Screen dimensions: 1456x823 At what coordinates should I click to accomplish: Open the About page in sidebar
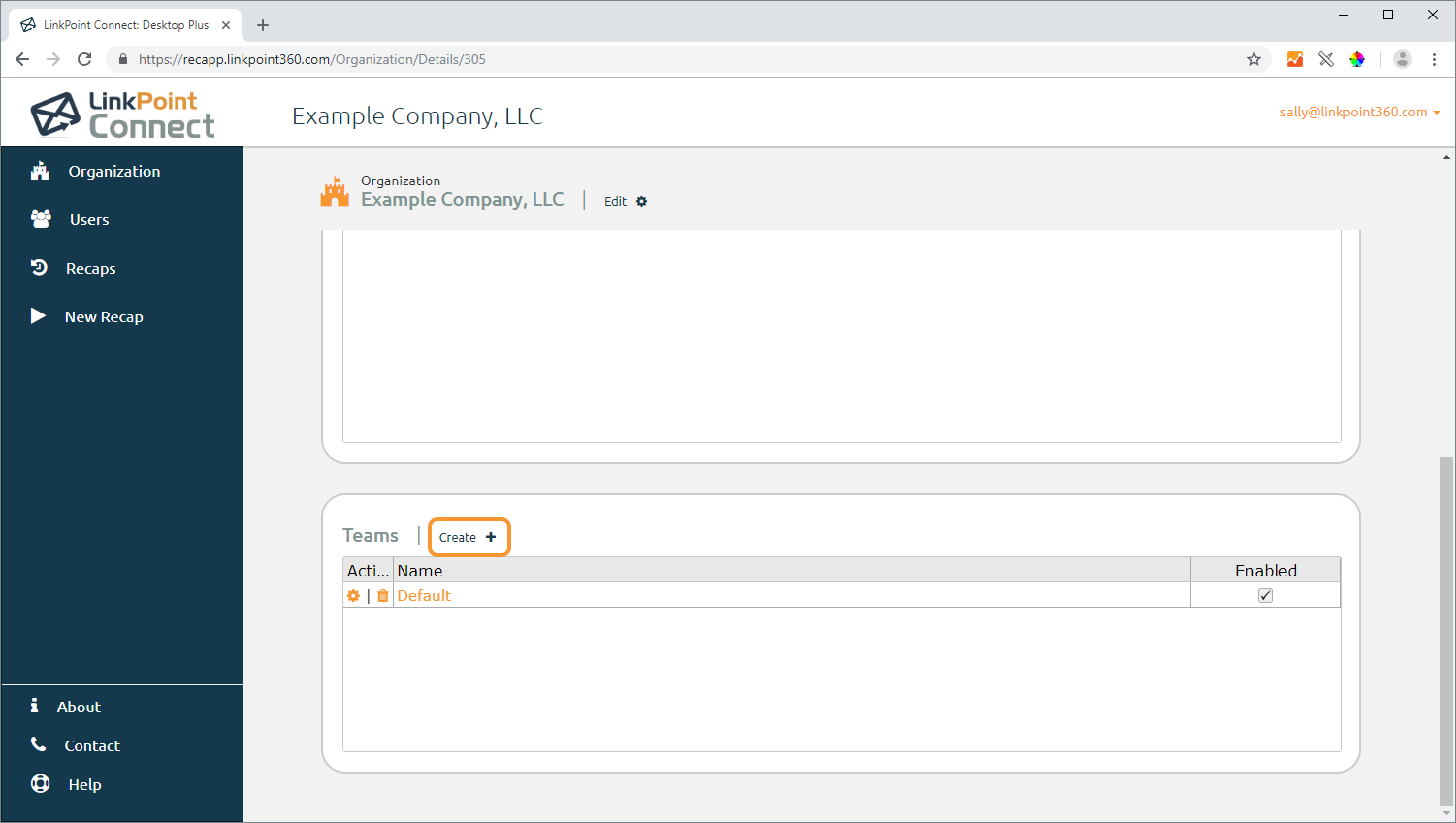click(79, 707)
